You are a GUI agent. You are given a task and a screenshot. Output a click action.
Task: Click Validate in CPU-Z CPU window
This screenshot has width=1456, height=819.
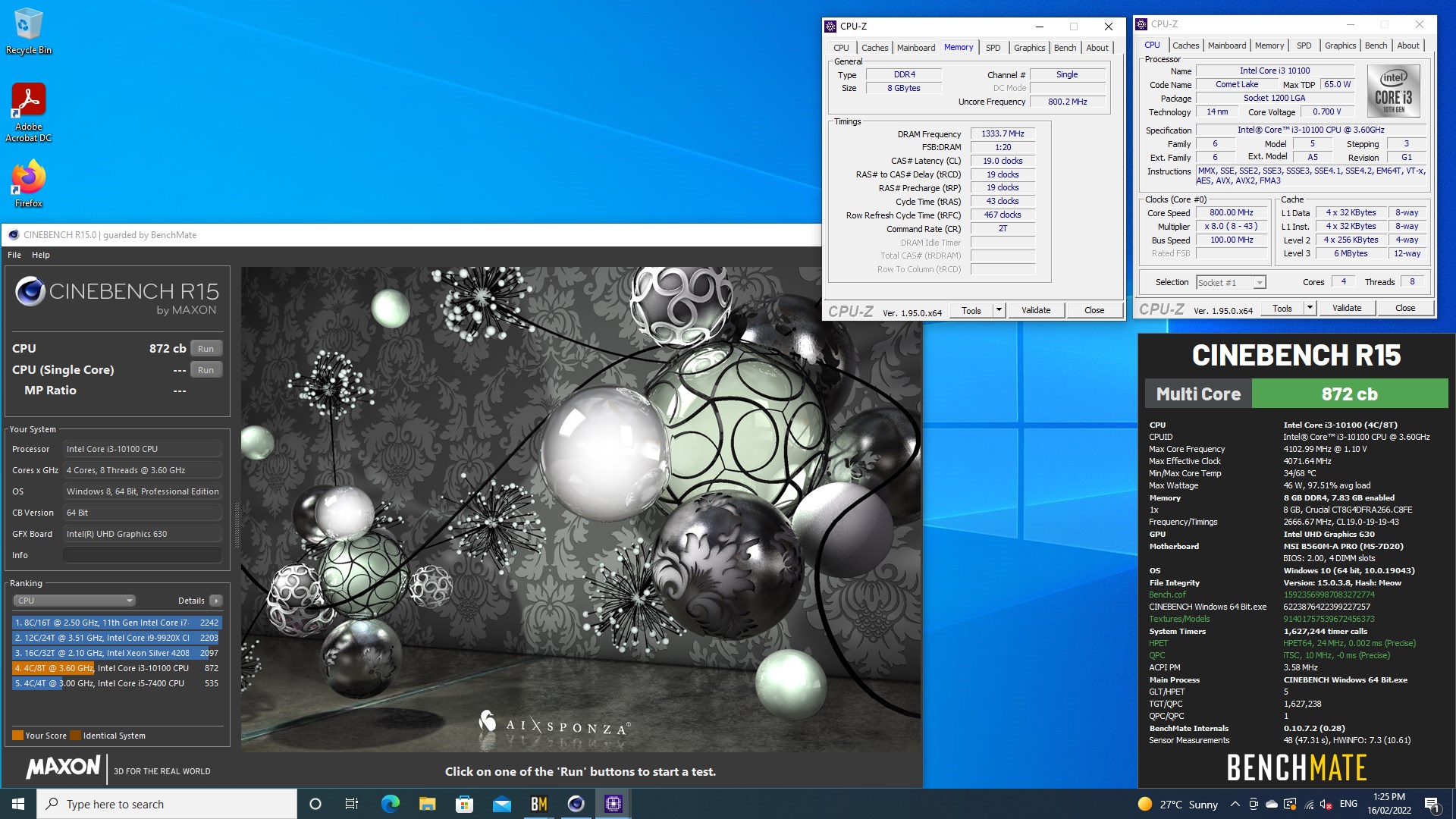tap(1347, 308)
